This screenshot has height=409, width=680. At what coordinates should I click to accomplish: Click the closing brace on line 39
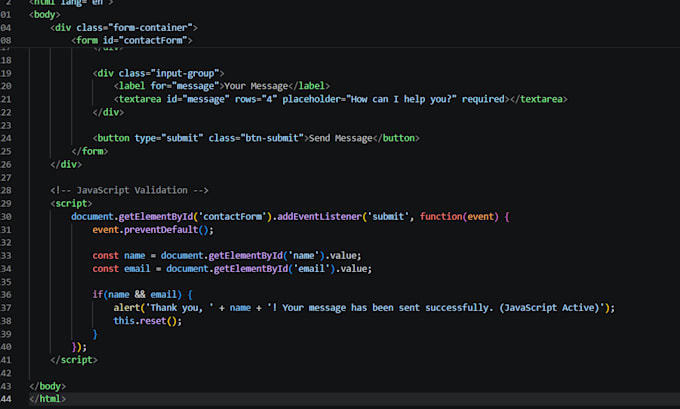[x=95, y=334]
